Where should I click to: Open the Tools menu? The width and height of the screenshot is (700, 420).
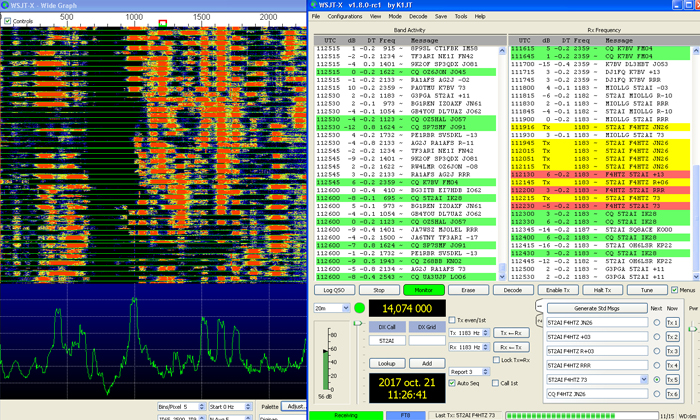tap(461, 17)
